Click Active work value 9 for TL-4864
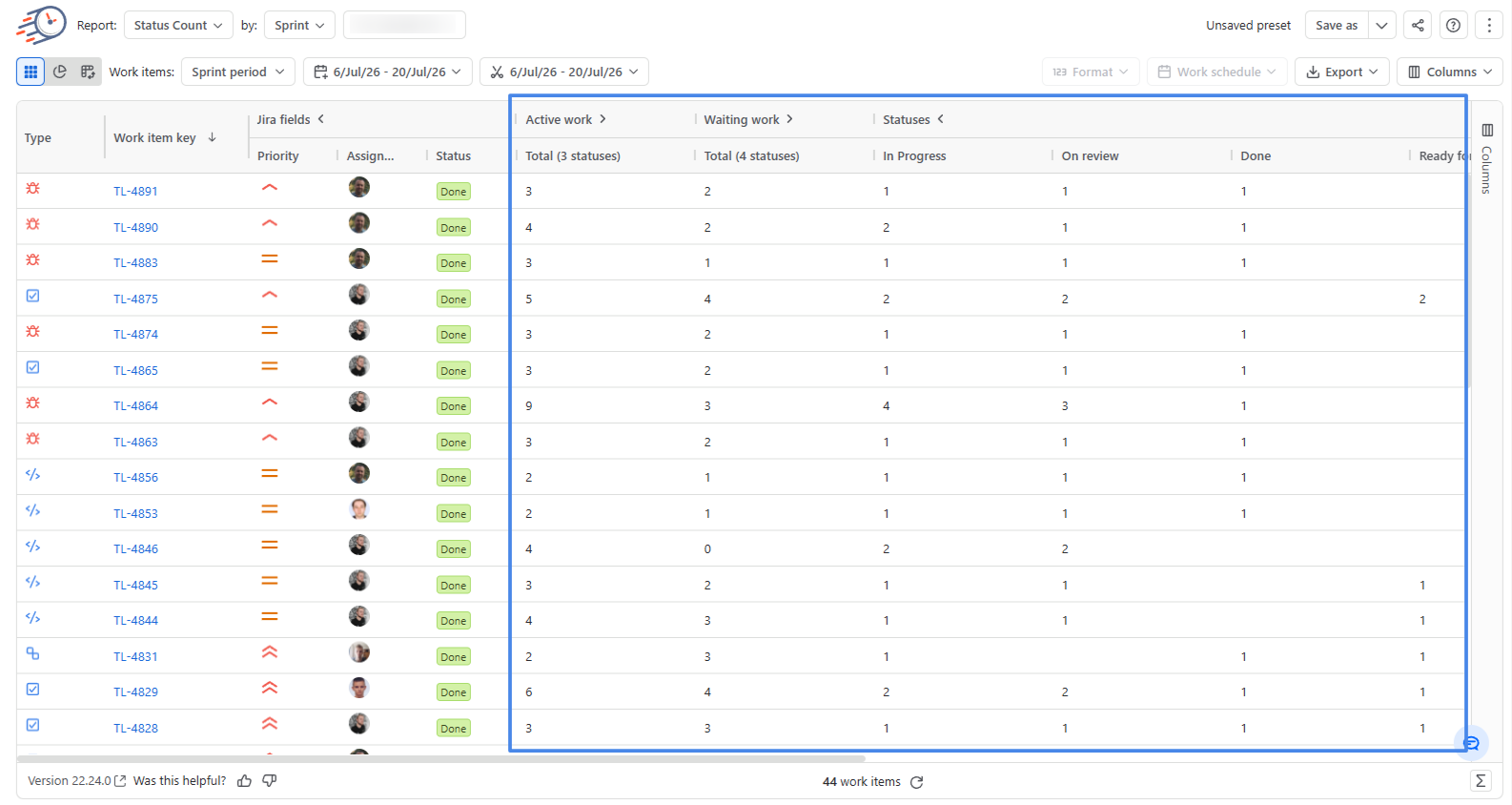The height and width of the screenshot is (805, 1512). [x=529, y=406]
